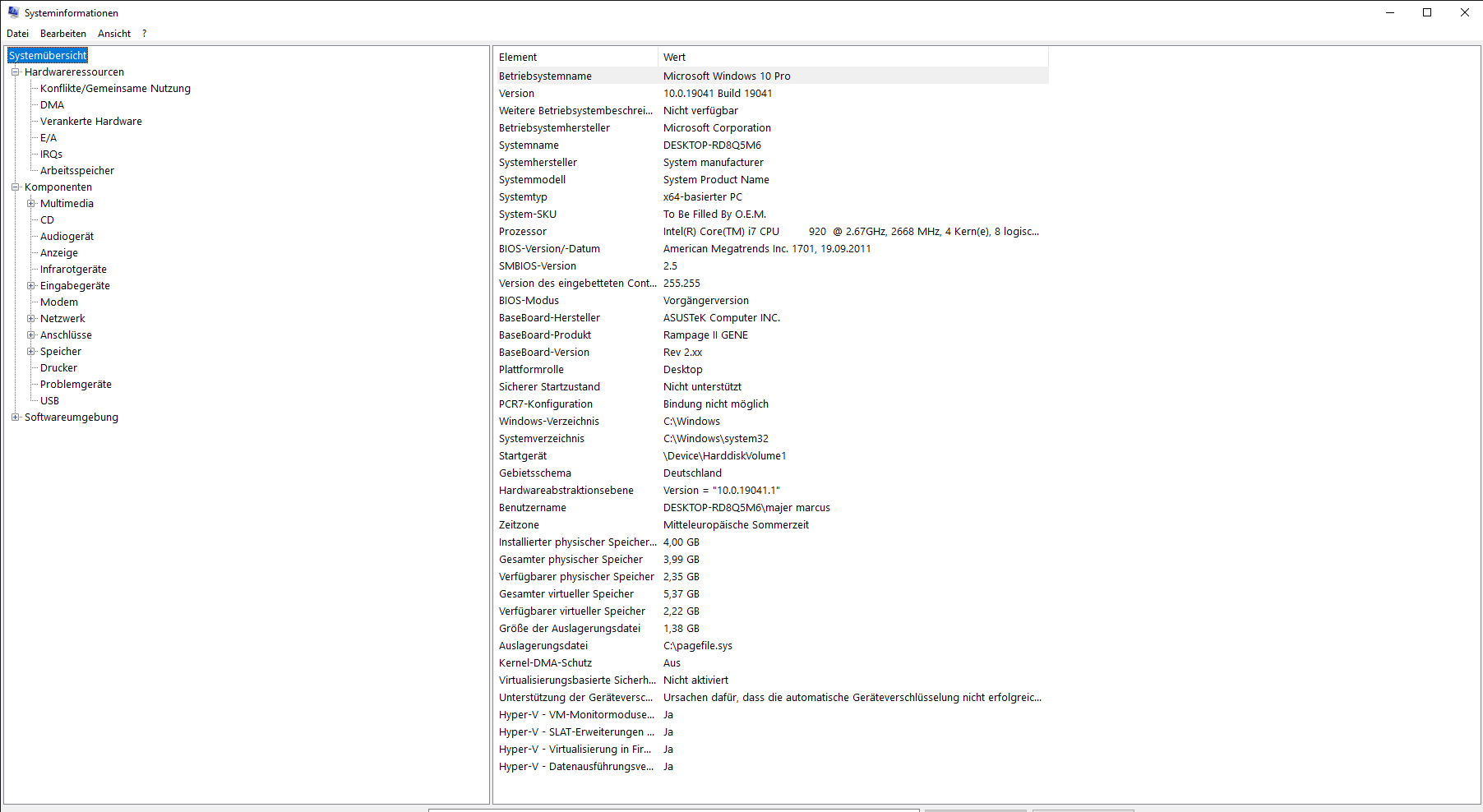Select Verankerte Hardware tree item
Screen dimensions: 1483x812
click(x=91, y=121)
